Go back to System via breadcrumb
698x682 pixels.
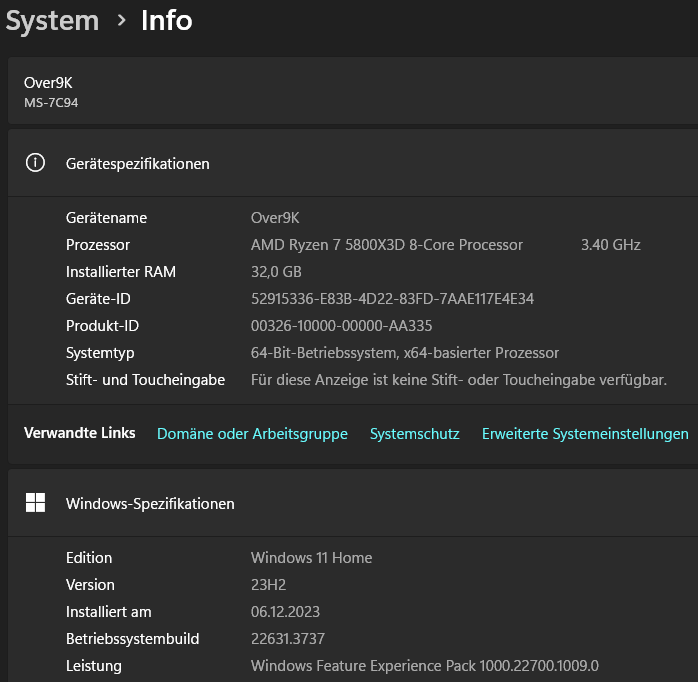[x=52, y=20]
